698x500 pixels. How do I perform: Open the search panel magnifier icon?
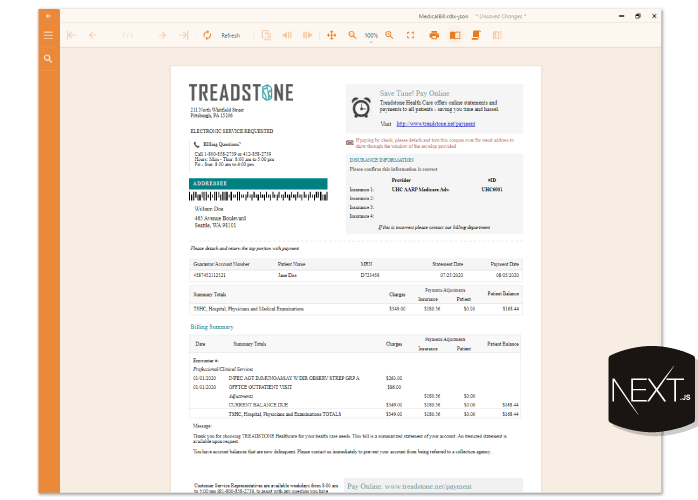tap(48, 59)
